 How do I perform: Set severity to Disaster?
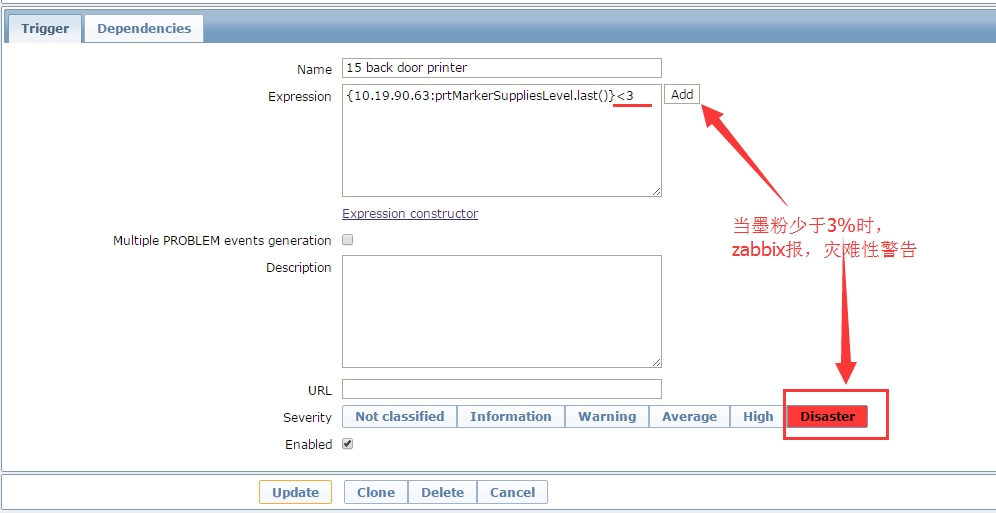[827, 416]
